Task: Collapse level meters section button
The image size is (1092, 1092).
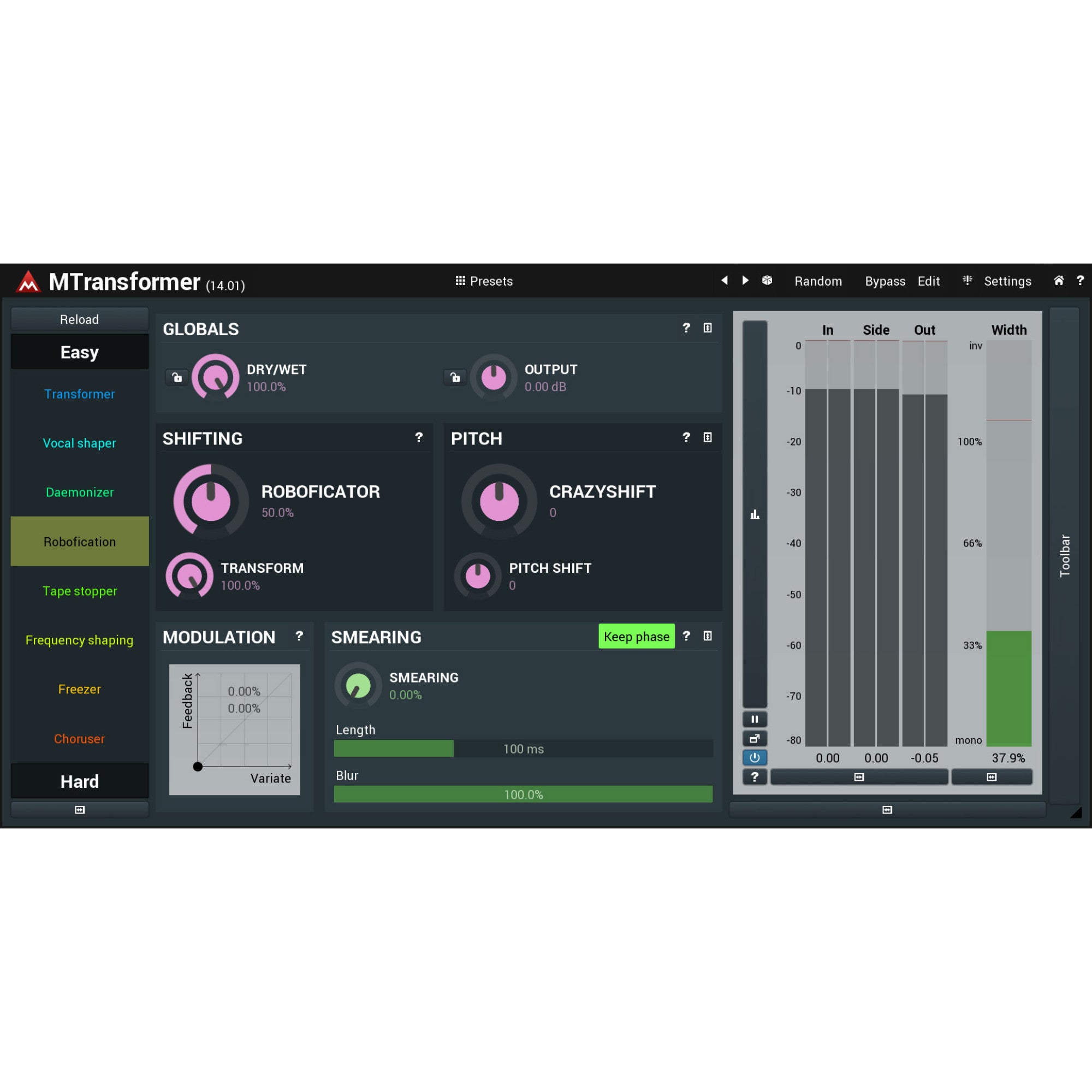Action: [x=859, y=777]
